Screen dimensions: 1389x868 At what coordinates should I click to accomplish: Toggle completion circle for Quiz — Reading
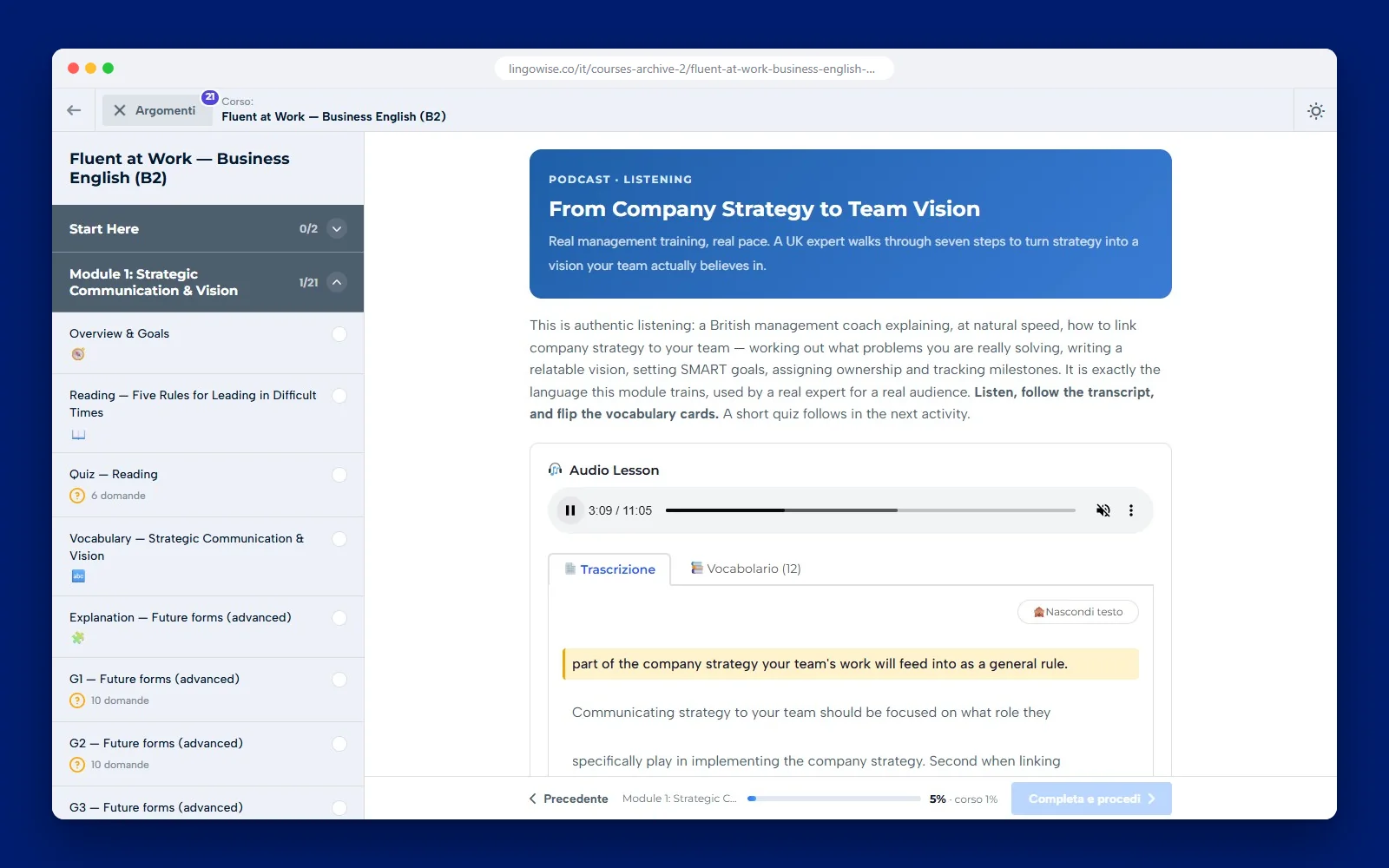tap(339, 475)
